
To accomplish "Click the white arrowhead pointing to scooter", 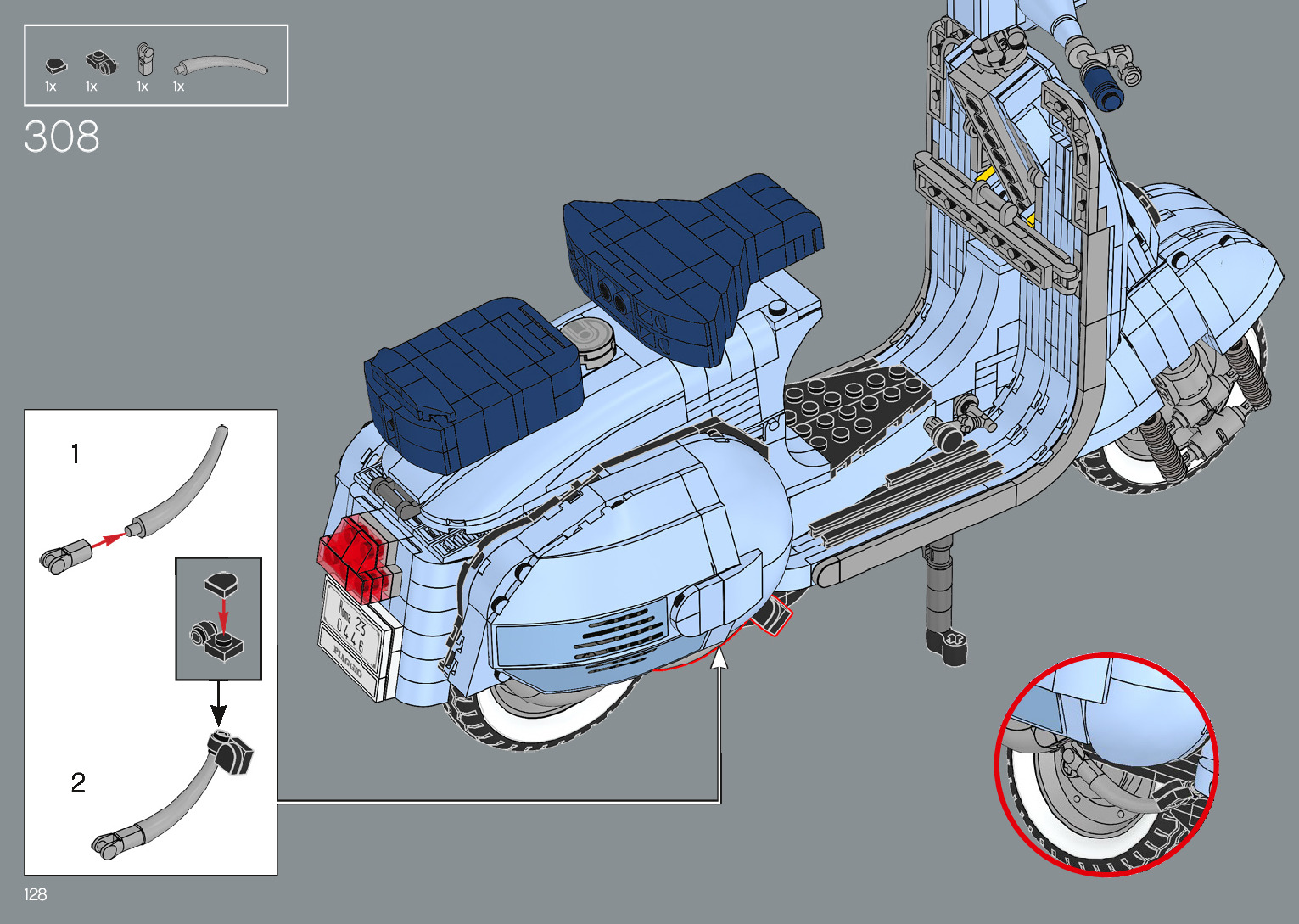I will pyautogui.click(x=719, y=656).
